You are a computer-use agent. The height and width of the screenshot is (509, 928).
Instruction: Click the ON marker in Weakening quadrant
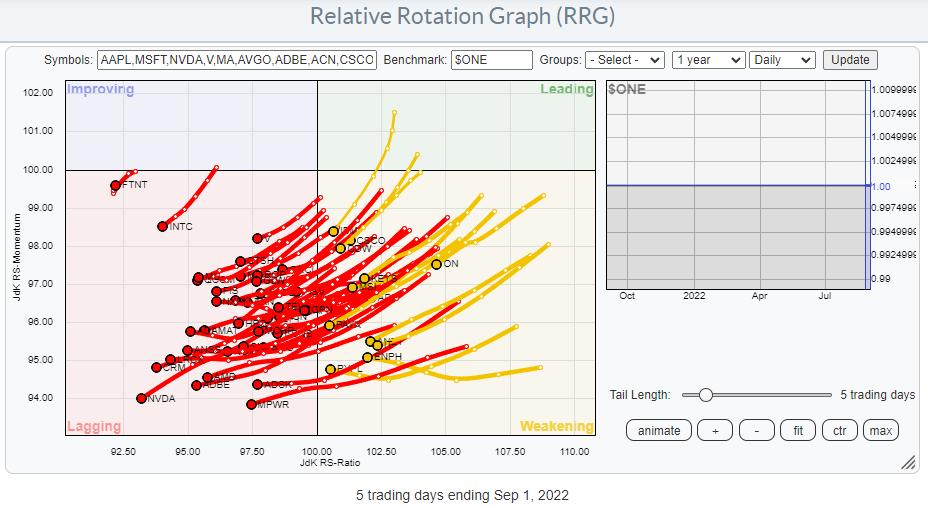[x=436, y=264]
